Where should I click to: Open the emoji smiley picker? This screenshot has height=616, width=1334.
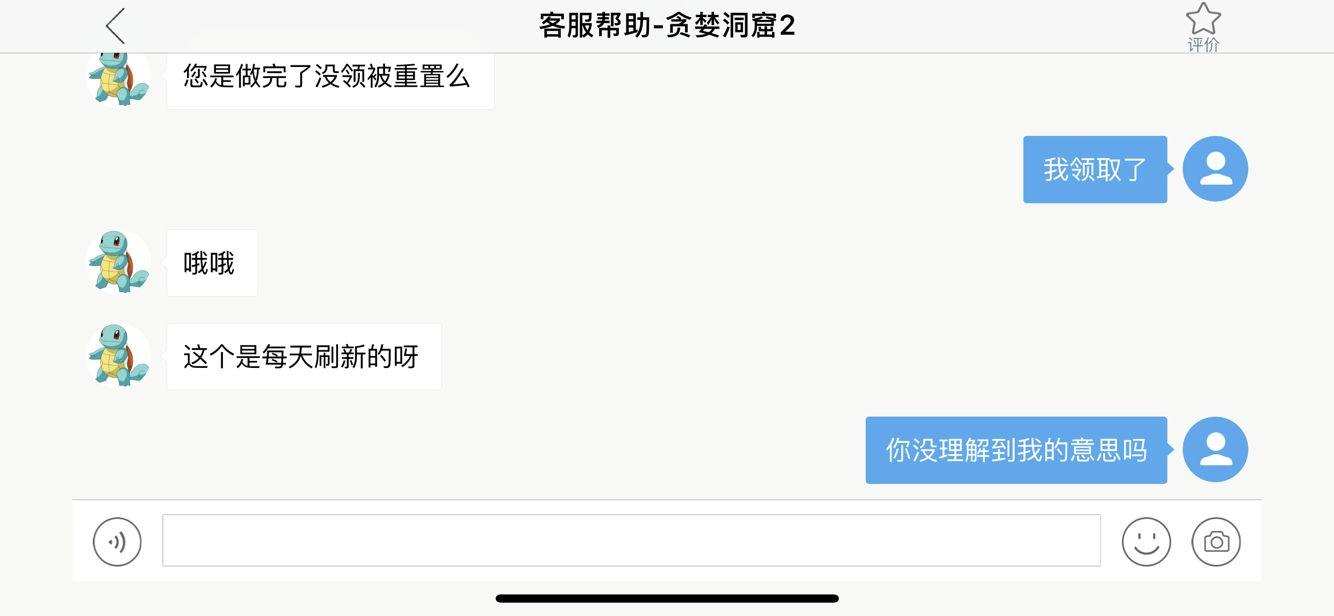(1146, 541)
